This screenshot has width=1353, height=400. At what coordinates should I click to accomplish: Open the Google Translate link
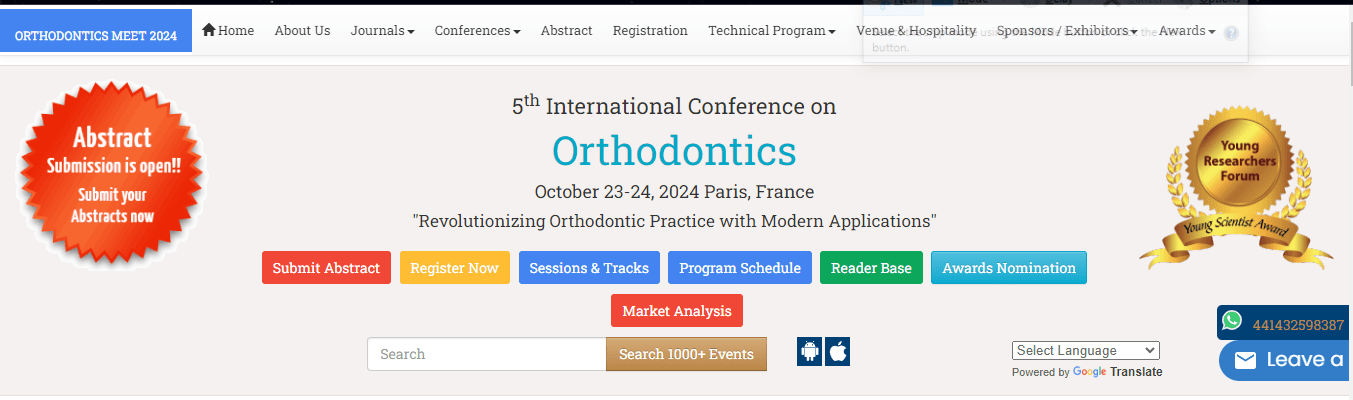pos(1117,372)
